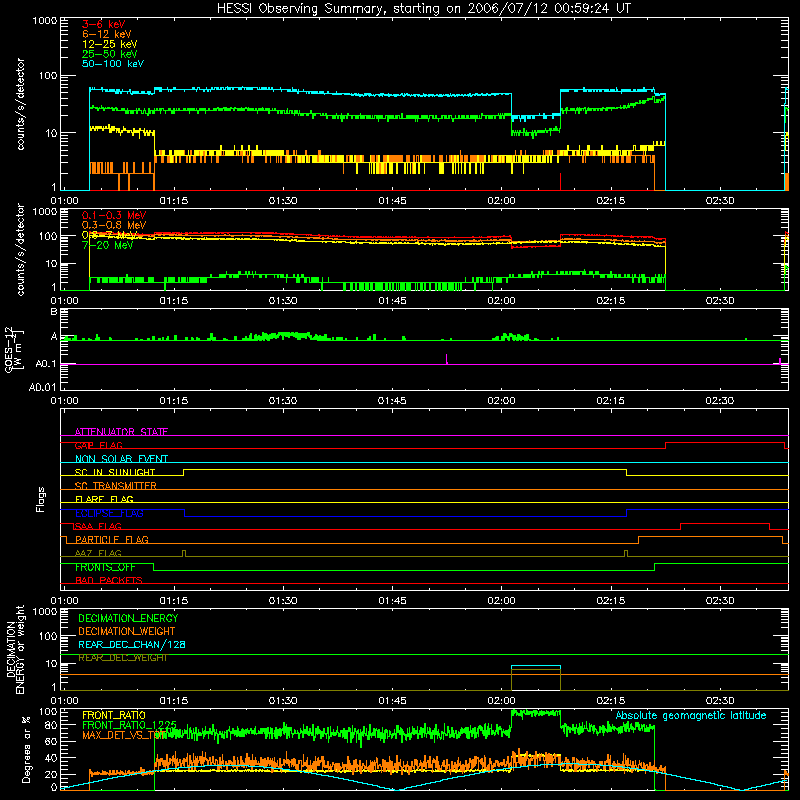Click the PARTICLE_FLAG label
Viewport: 800px width, 800px height.
(112, 539)
